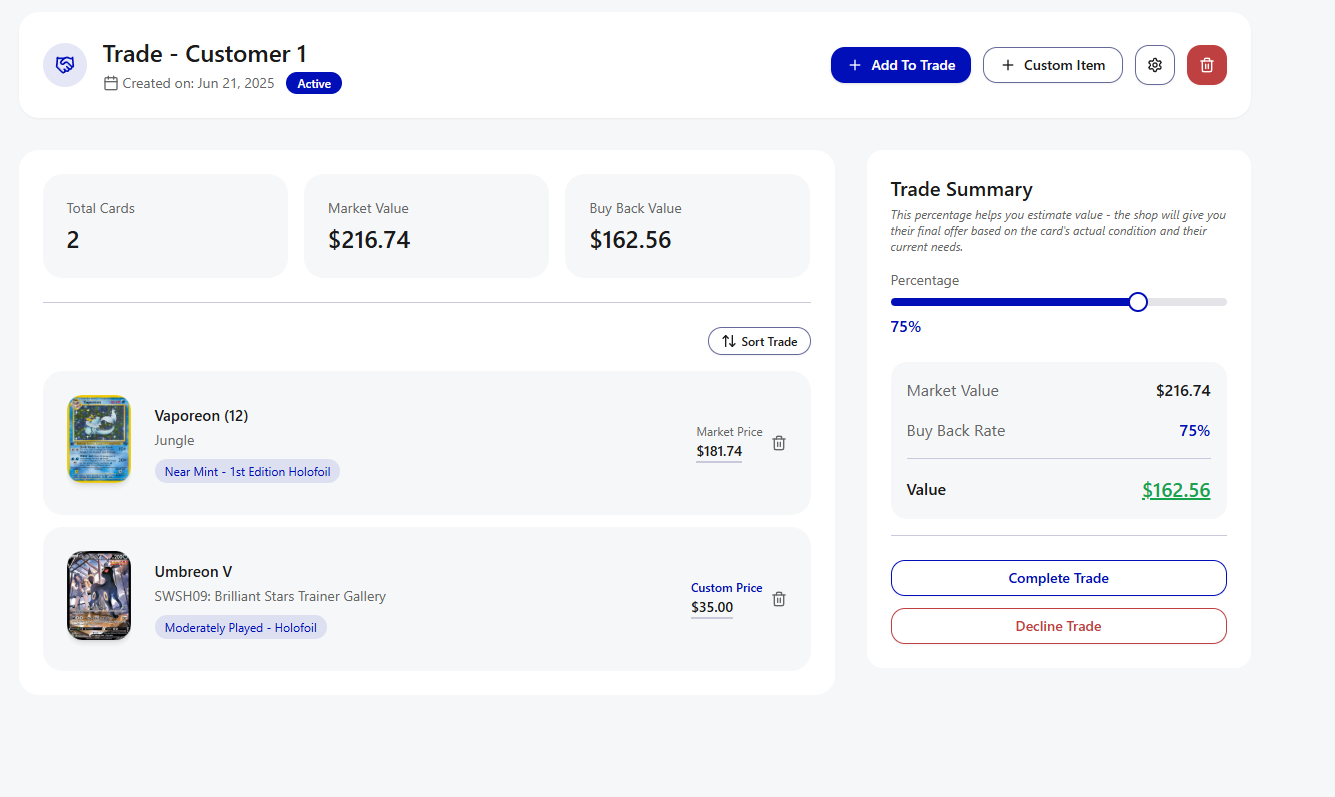Click the Market Price label on Vaporeon
Image resolution: width=1335 pixels, height=797 pixels.
[729, 432]
